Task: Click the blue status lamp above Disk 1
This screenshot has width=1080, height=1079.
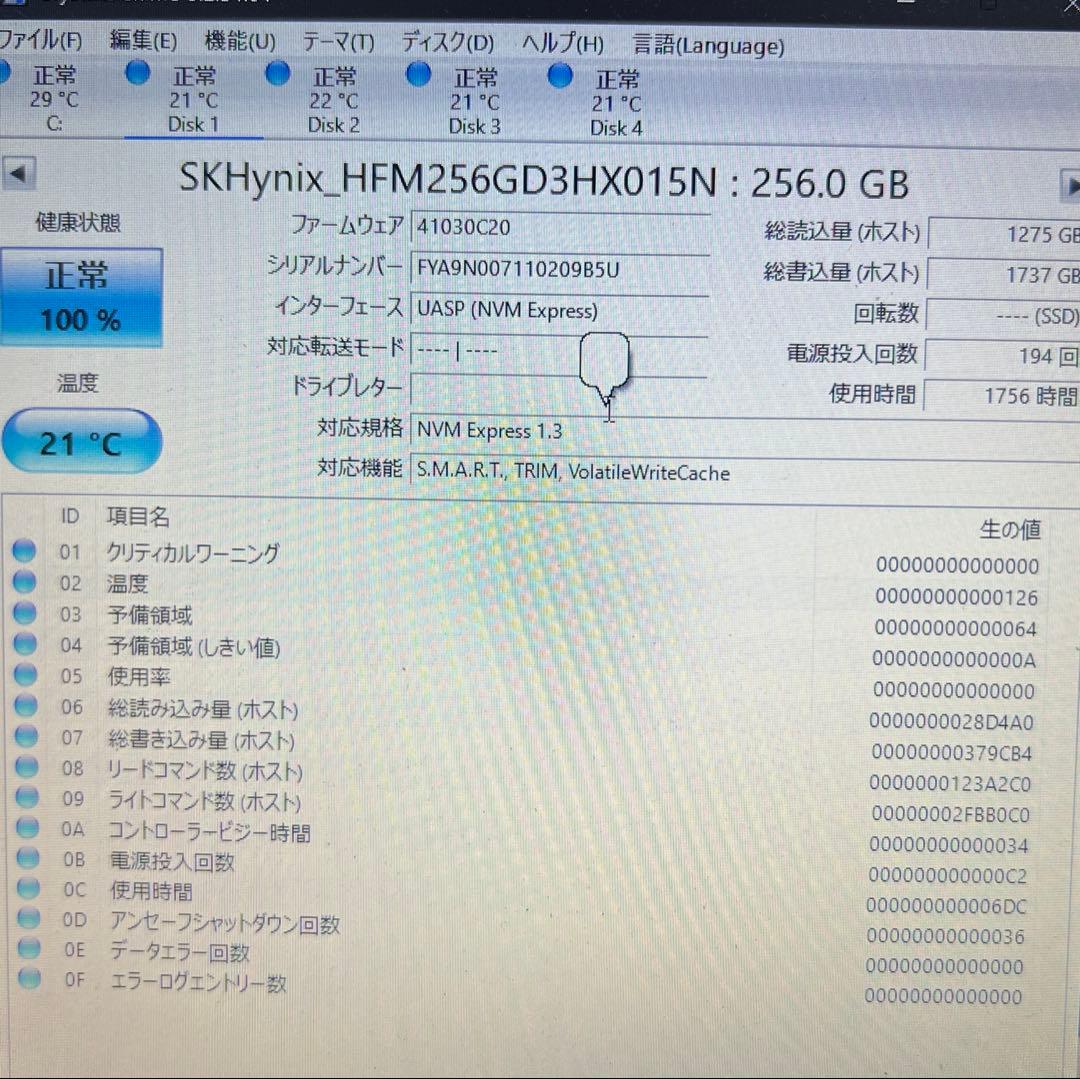Action: tap(136, 73)
